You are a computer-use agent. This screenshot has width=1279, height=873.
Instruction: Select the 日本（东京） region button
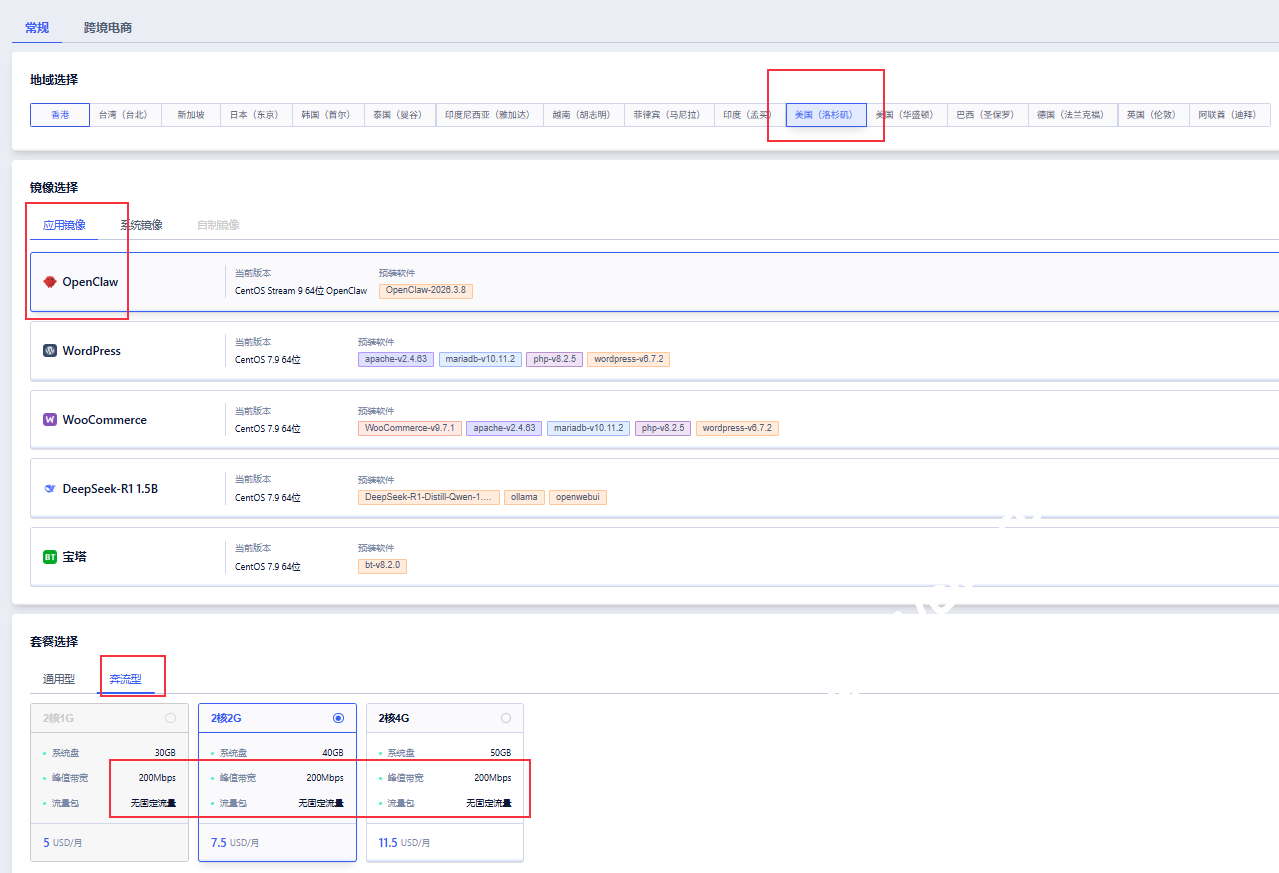254,115
